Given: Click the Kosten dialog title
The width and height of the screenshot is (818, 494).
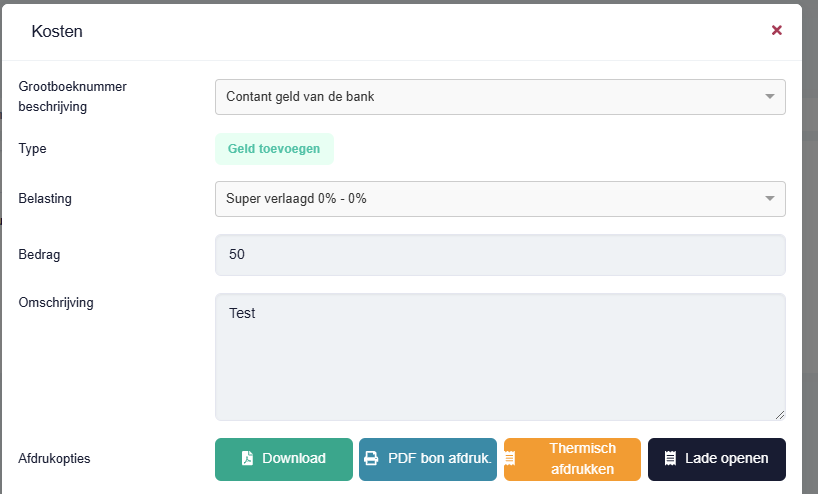Looking at the screenshot, I should pos(57,31).
